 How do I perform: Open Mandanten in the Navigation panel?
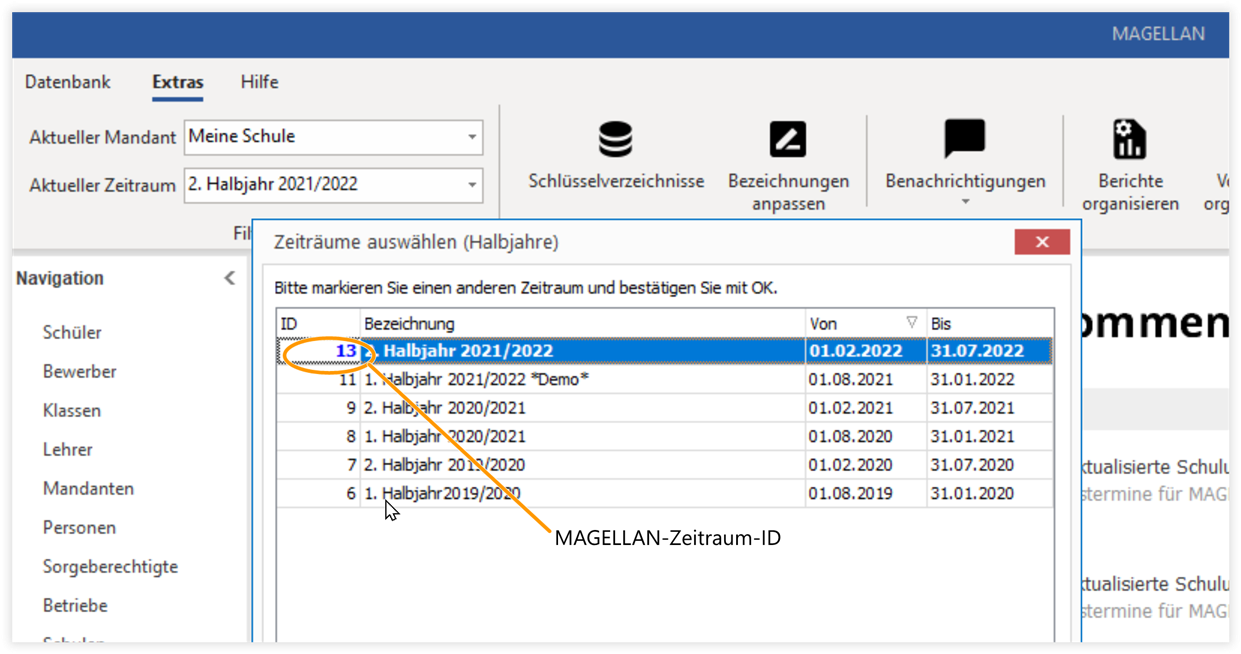(88, 489)
